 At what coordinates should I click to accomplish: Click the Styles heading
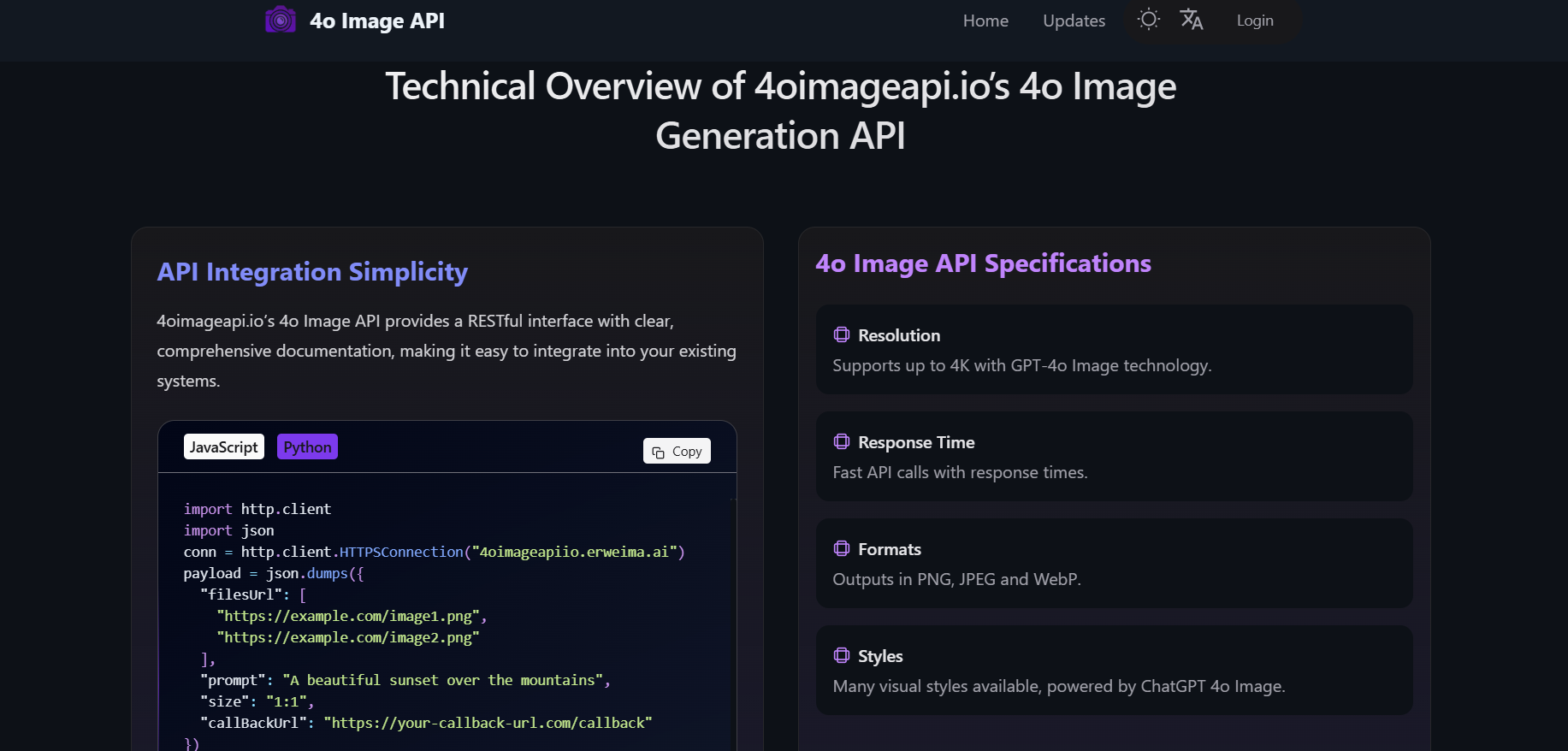pyautogui.click(x=880, y=656)
